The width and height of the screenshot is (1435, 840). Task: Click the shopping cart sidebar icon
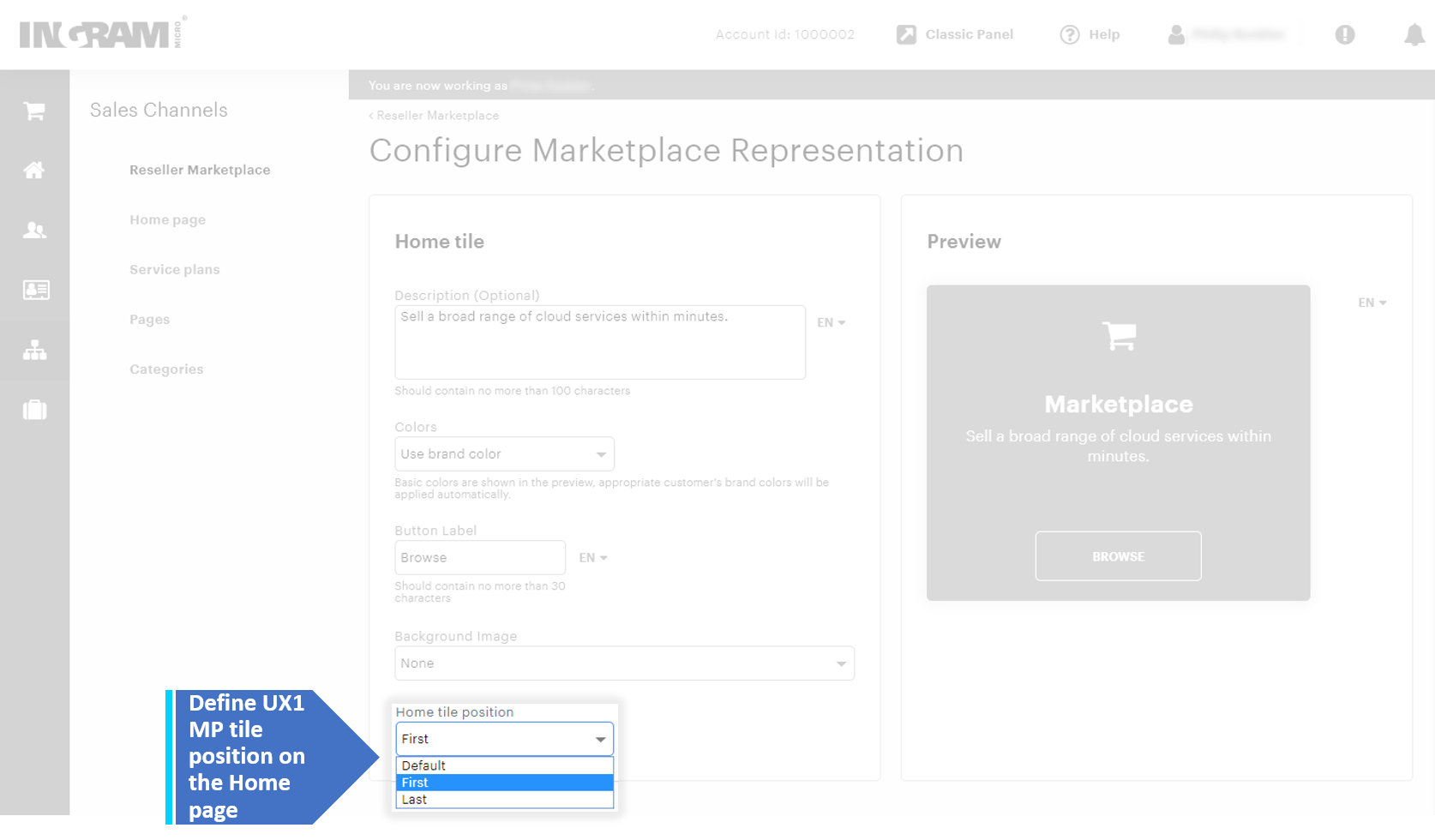click(x=34, y=111)
